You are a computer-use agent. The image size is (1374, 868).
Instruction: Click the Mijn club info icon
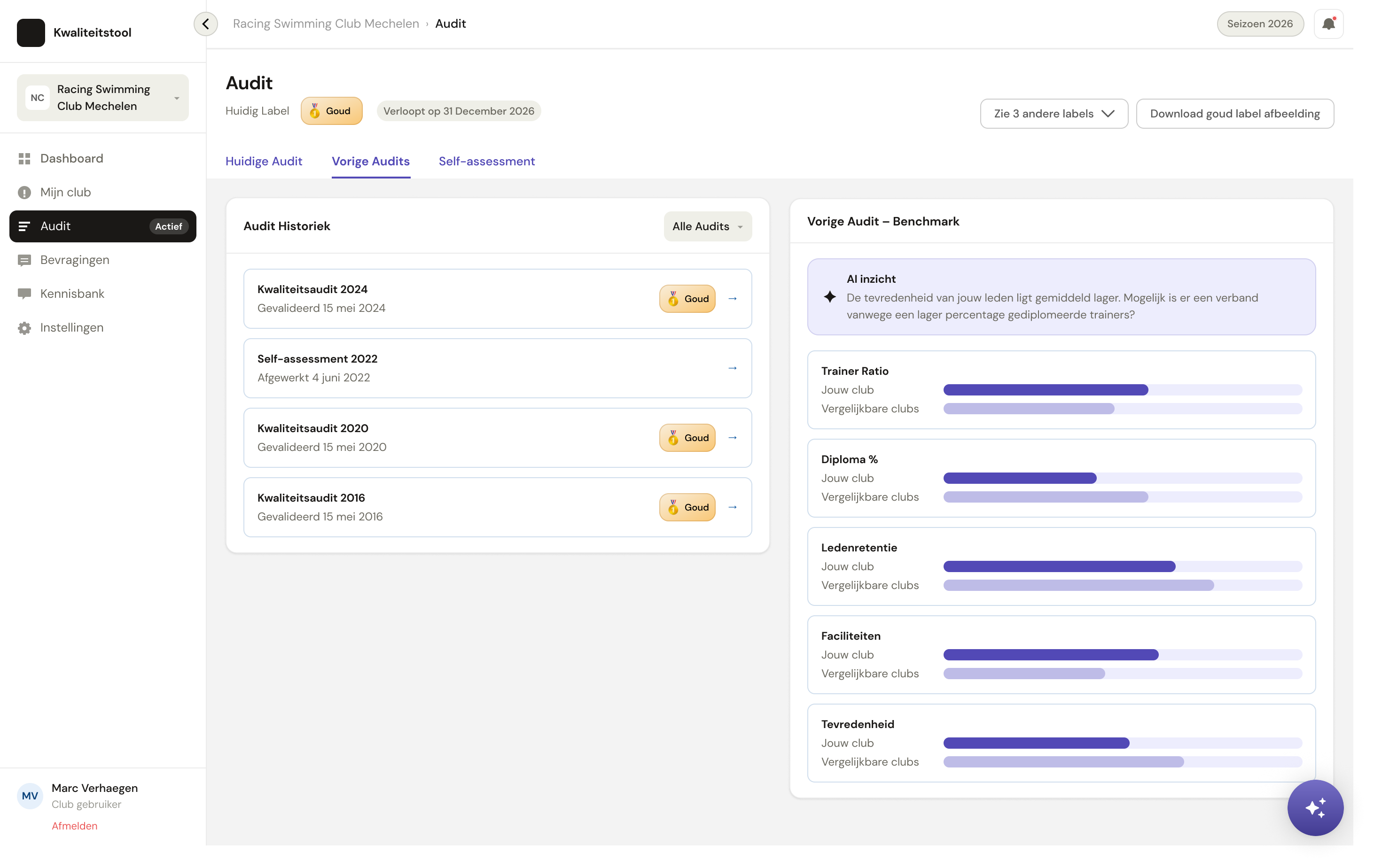24,192
